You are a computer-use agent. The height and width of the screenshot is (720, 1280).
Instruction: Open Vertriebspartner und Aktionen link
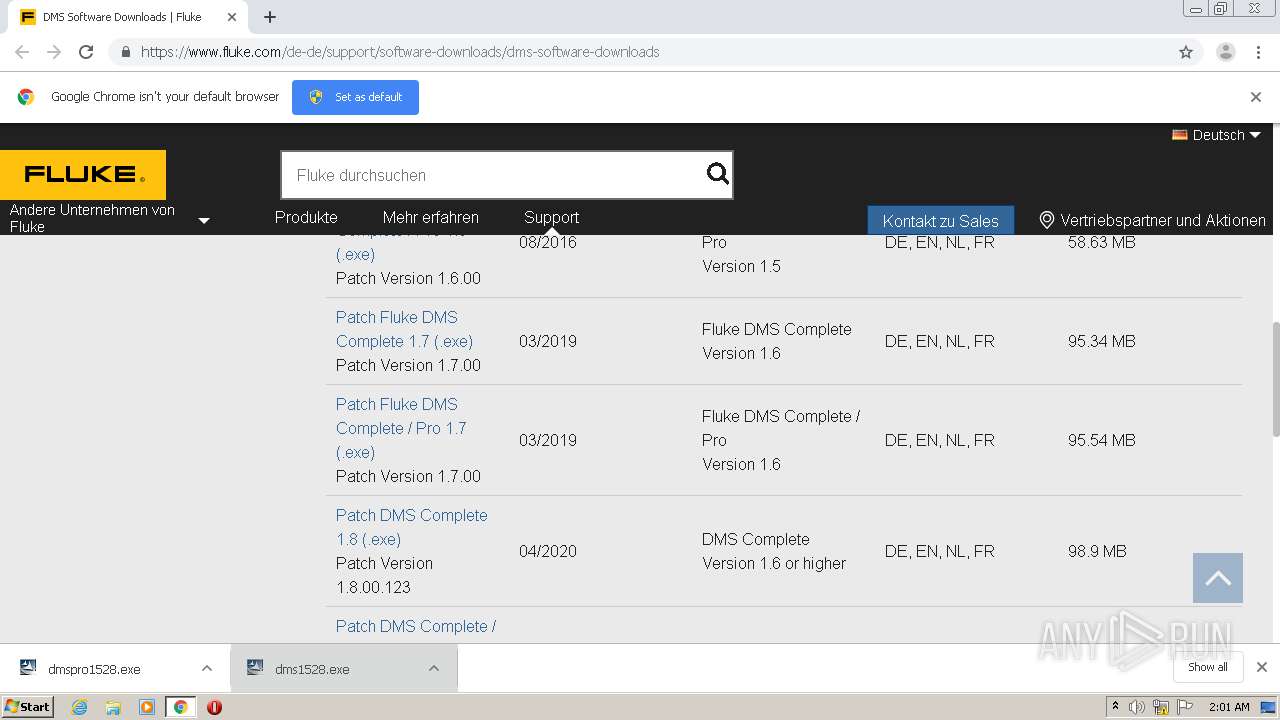pos(1163,220)
